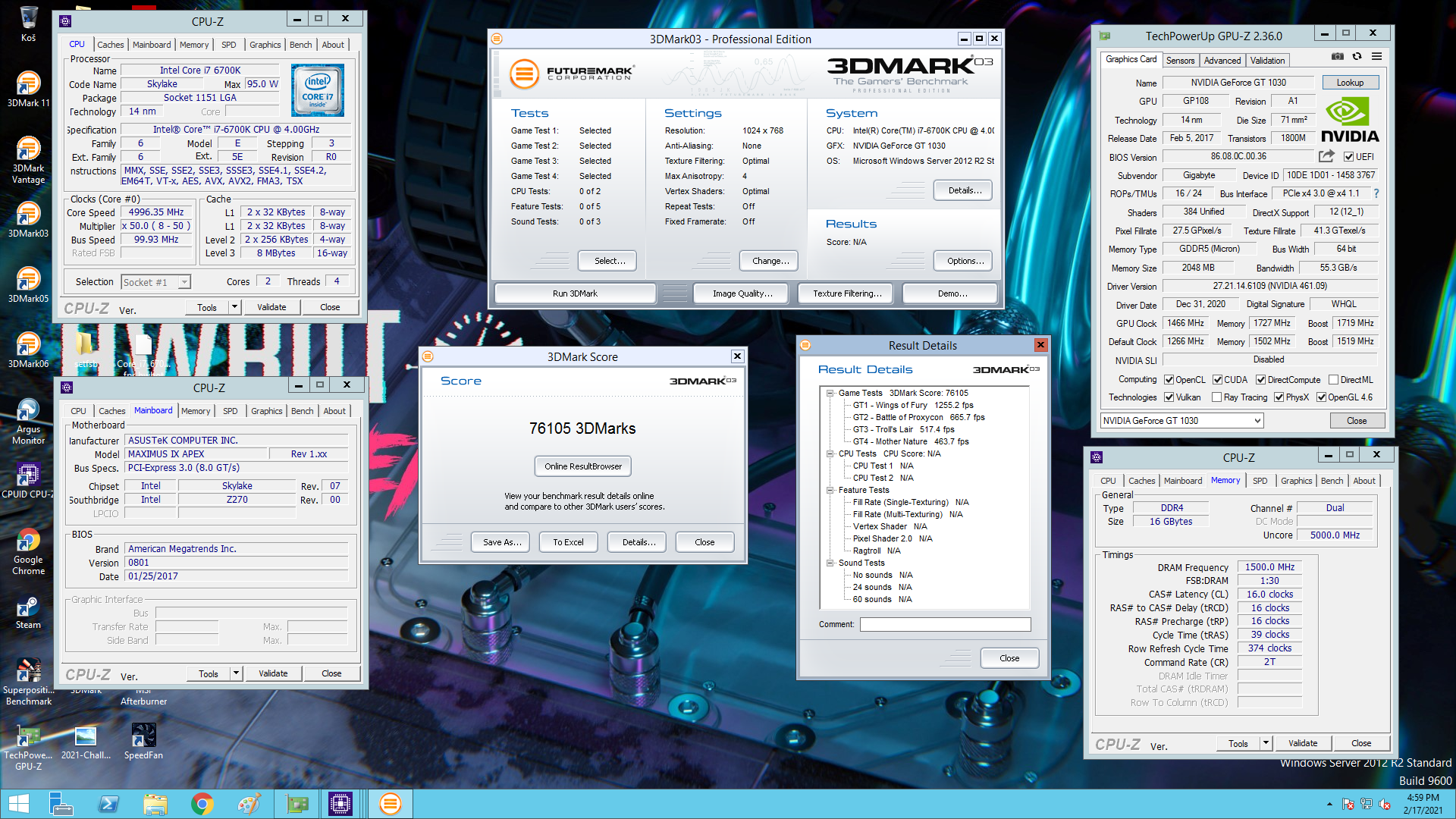Open the Steam desktop shortcut

28,613
